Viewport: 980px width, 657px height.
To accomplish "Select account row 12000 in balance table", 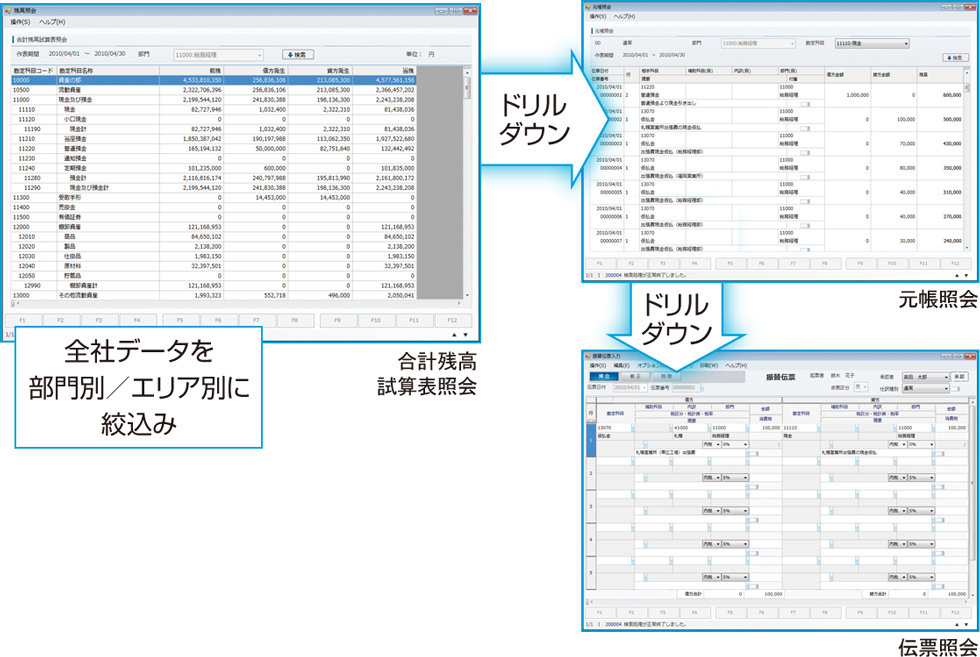I will tap(214, 227).
